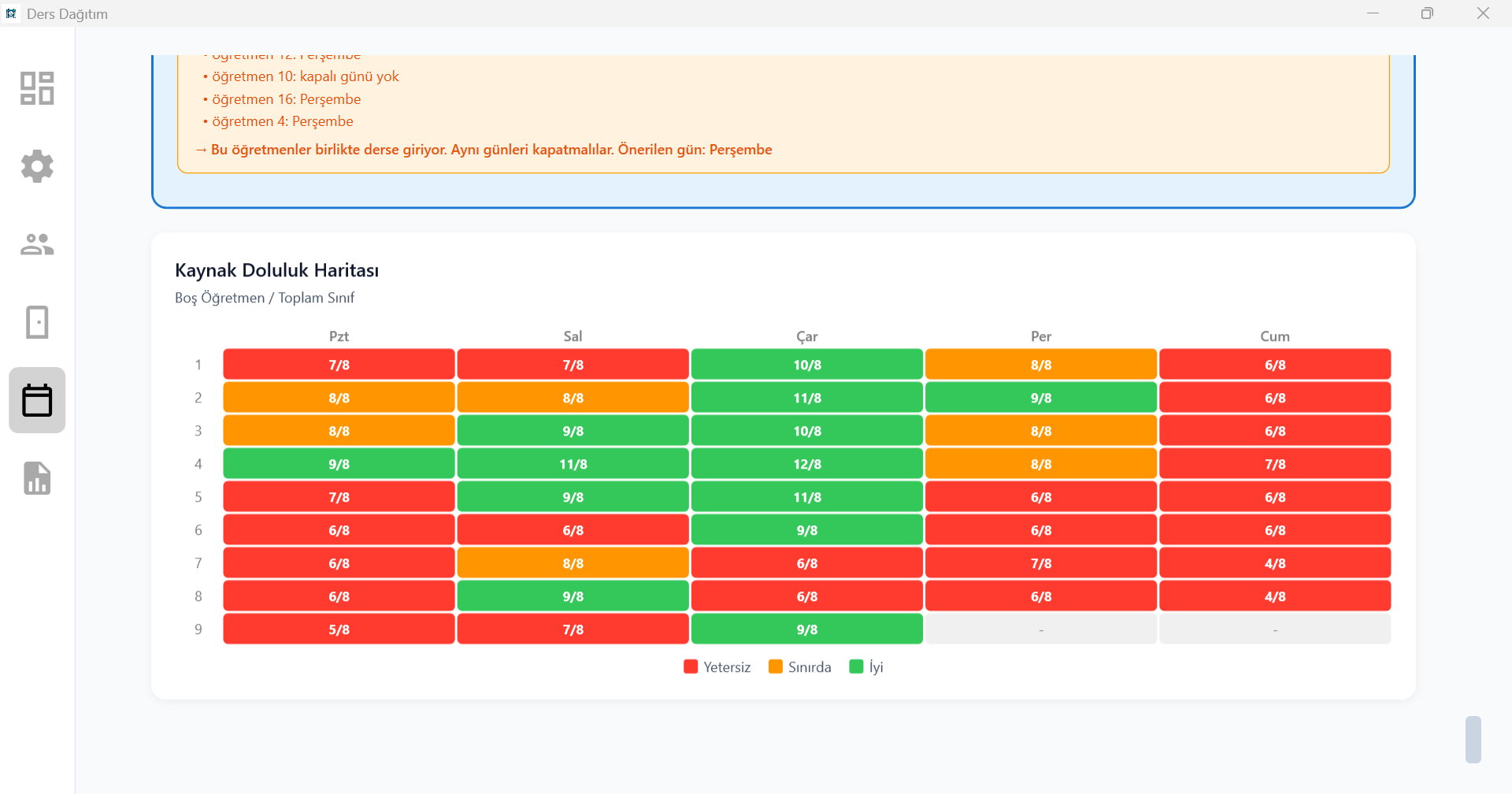Click Monday period 9 cell 5/8
The width and height of the screenshot is (1512, 794).
[339, 629]
